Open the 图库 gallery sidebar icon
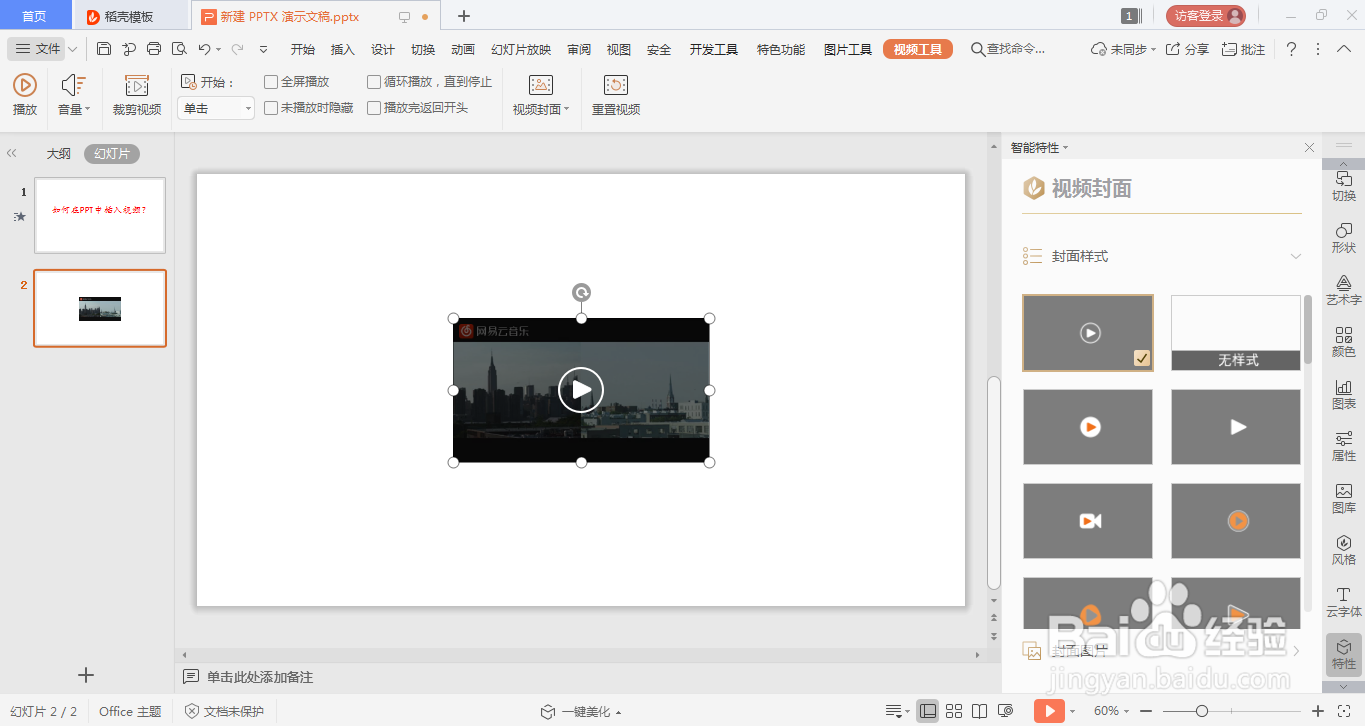Image resolution: width=1365 pixels, height=726 pixels. 1344,498
